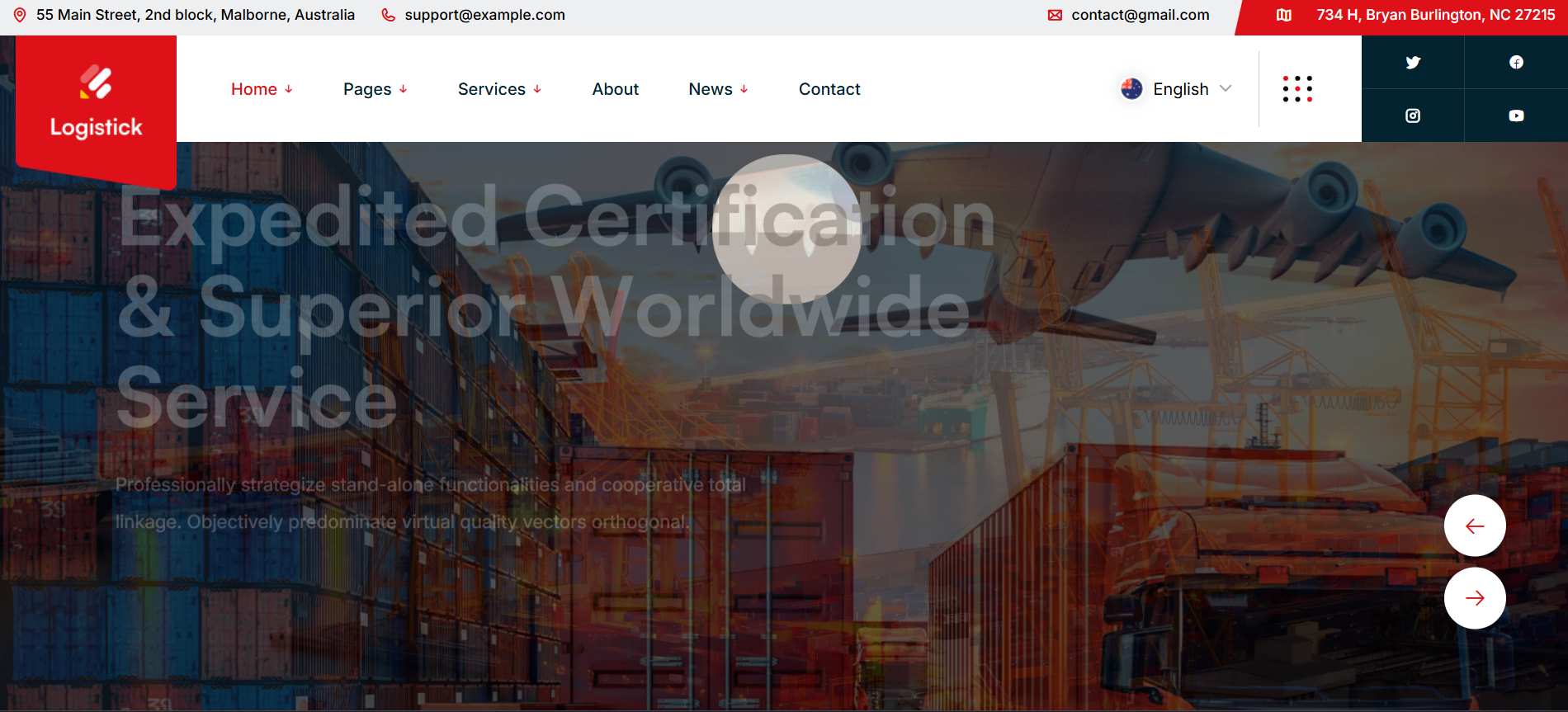Click the Logistick logo
This screenshot has width=1568, height=712.
pyautogui.click(x=96, y=103)
